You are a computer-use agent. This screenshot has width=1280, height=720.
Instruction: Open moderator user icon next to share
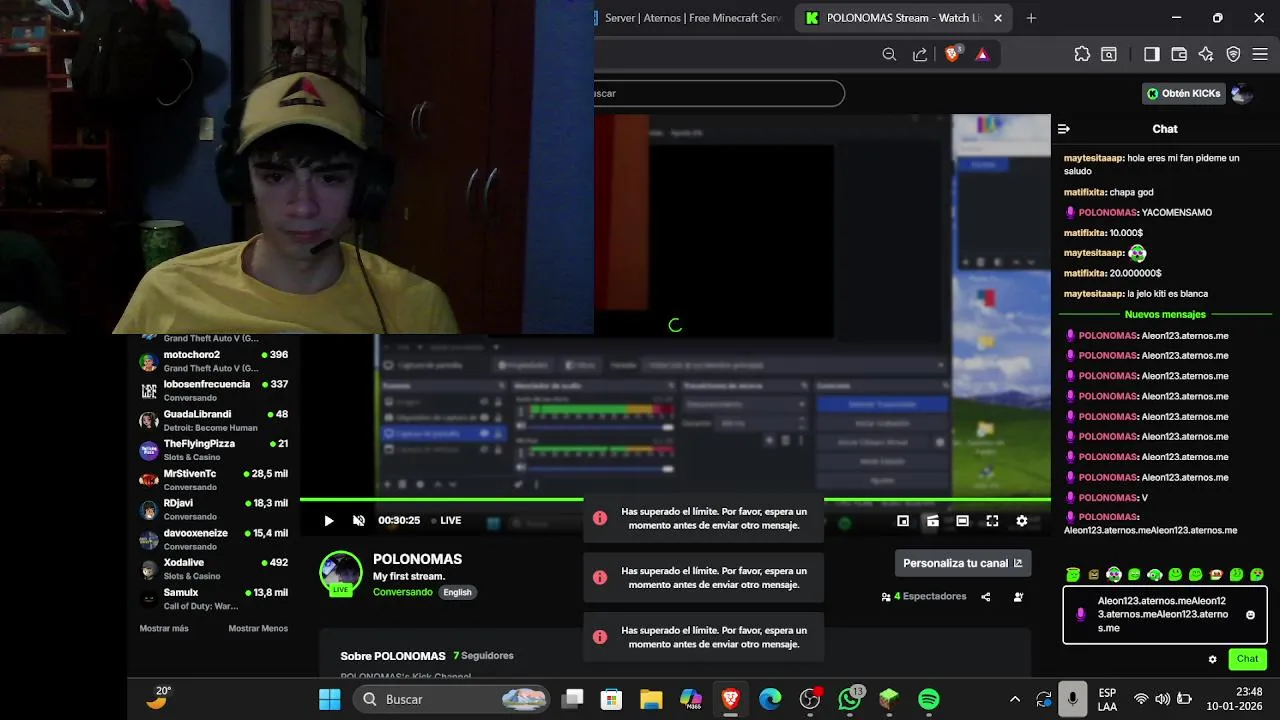1018,597
